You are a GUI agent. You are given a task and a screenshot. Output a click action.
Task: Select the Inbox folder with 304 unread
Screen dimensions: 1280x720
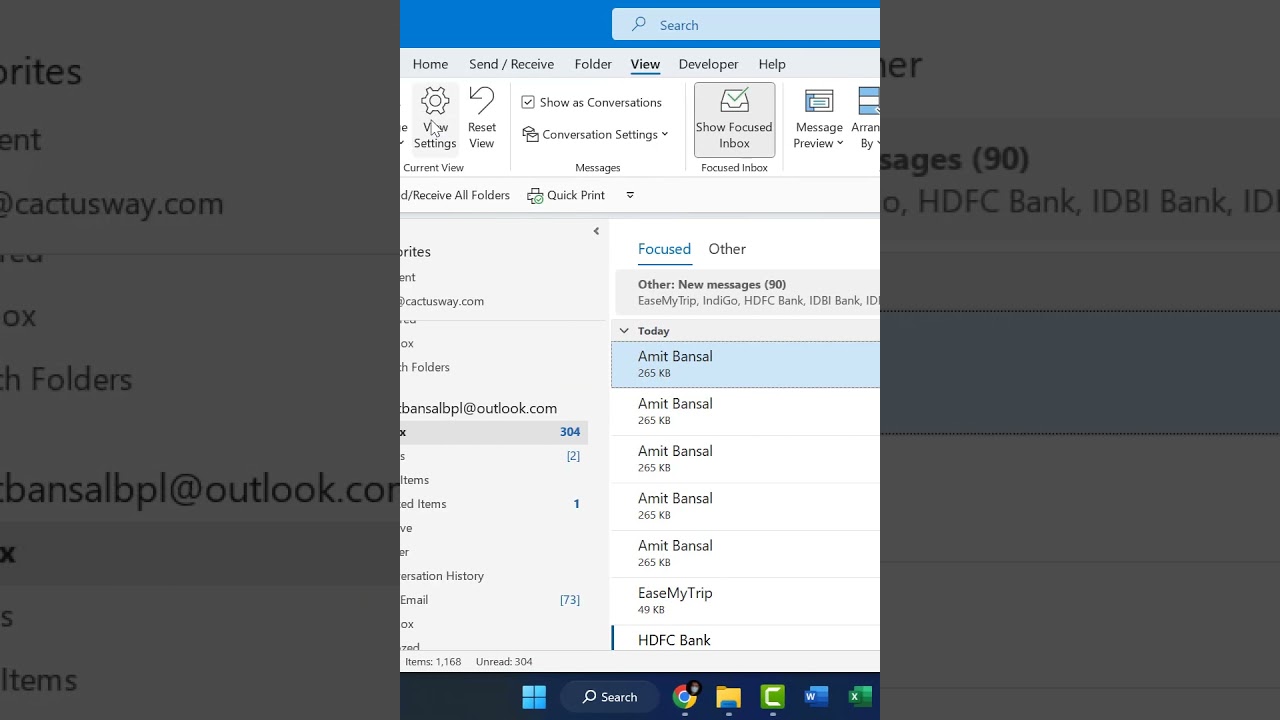tap(494, 432)
